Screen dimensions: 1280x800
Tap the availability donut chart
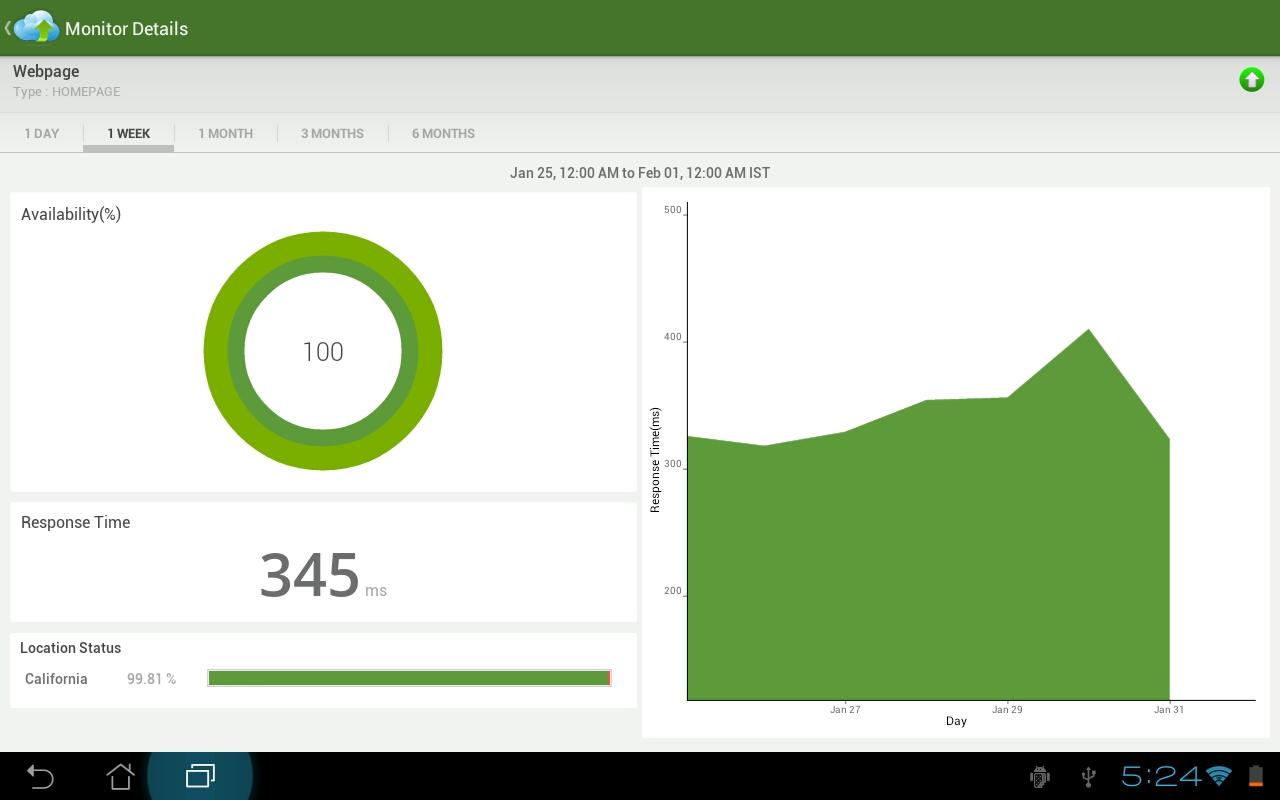pyautogui.click(x=323, y=350)
